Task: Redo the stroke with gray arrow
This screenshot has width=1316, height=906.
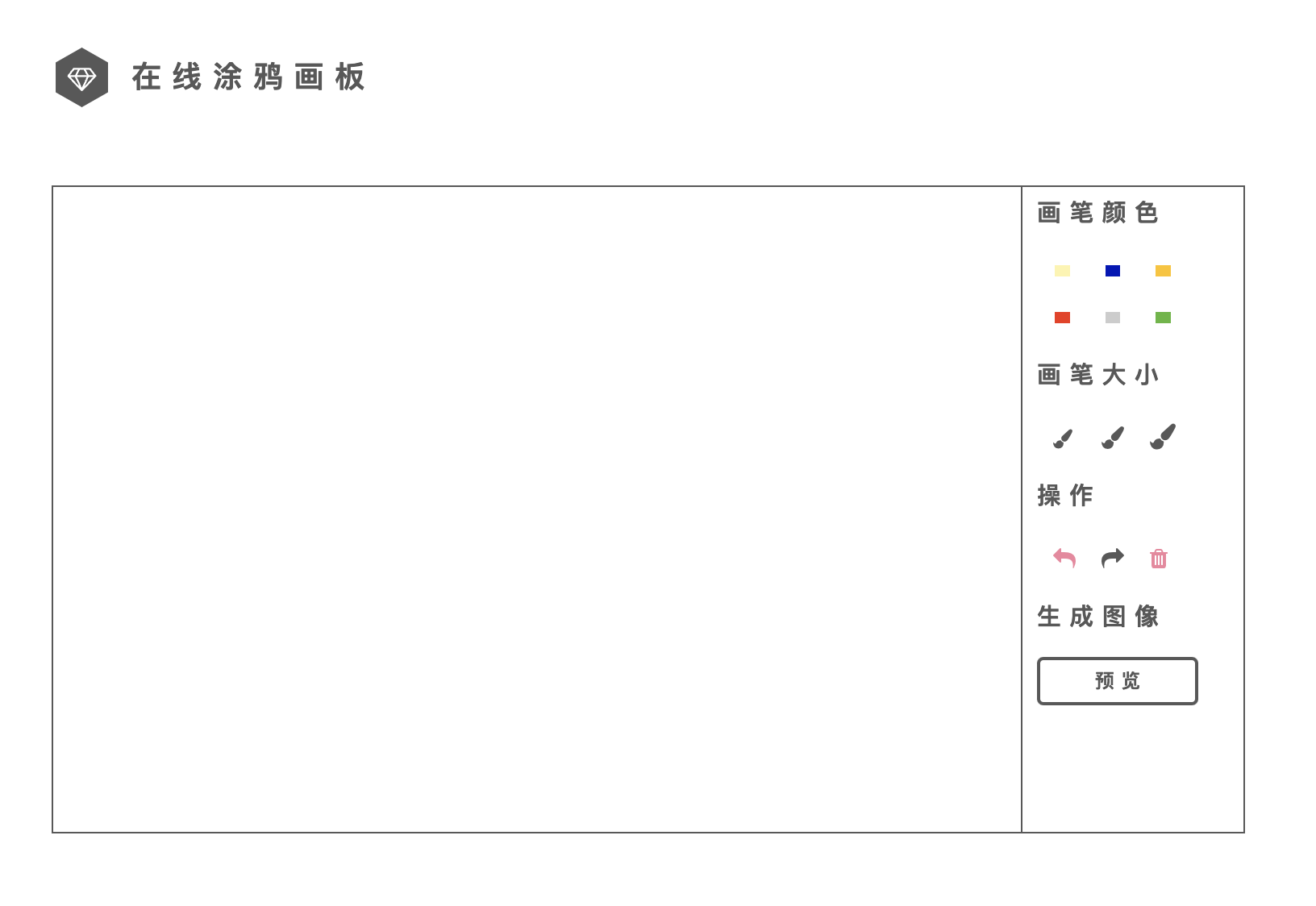Action: [1113, 558]
